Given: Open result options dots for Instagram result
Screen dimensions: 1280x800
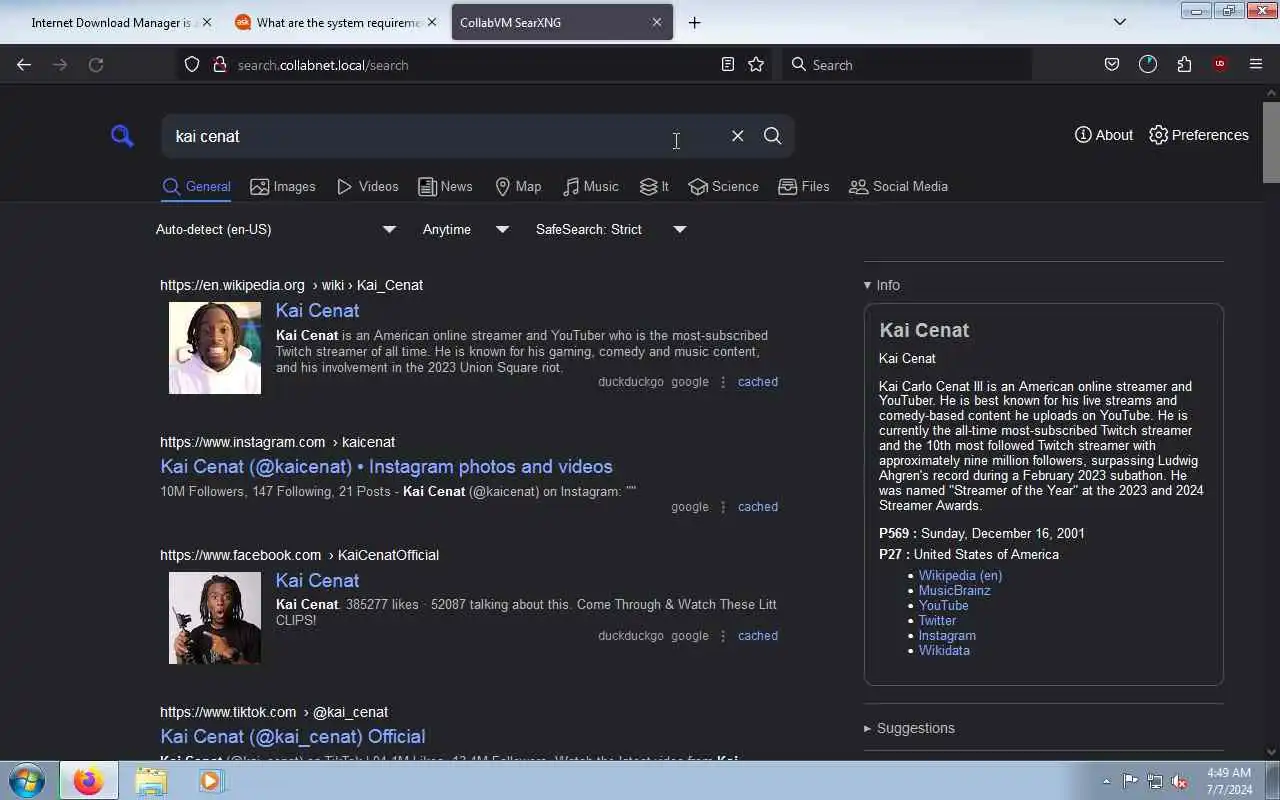Looking at the screenshot, I should 723,507.
